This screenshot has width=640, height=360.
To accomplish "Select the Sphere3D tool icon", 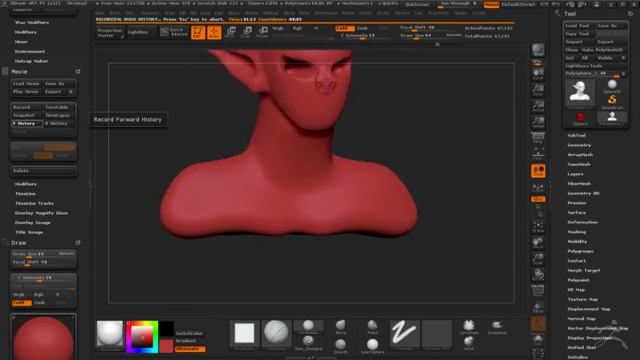I will coord(612,86).
